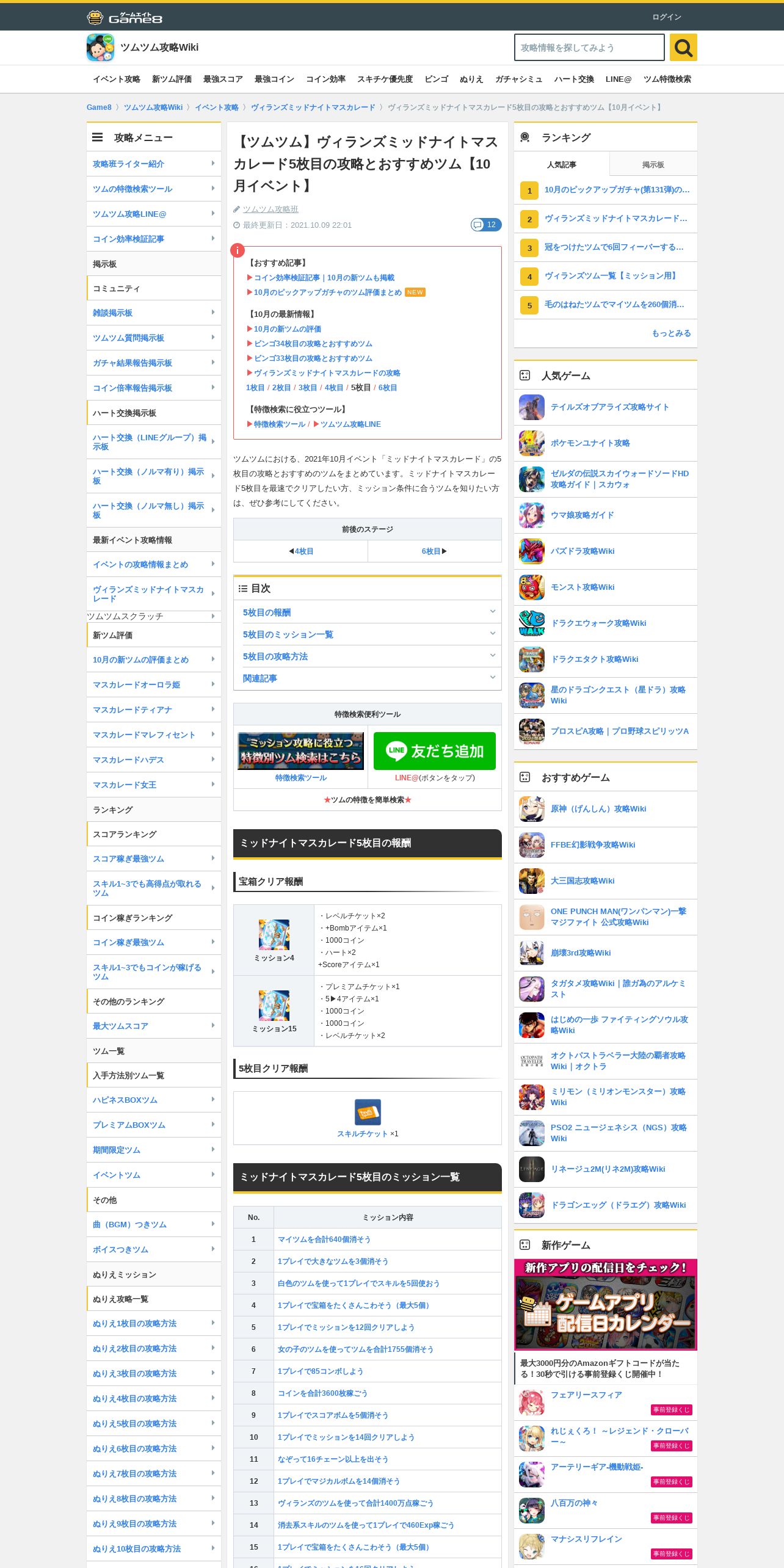This screenshot has width=784, height=1568.
Task: Click 事前登録くじ badge for フェアリースフィア
Action: 672,1410
